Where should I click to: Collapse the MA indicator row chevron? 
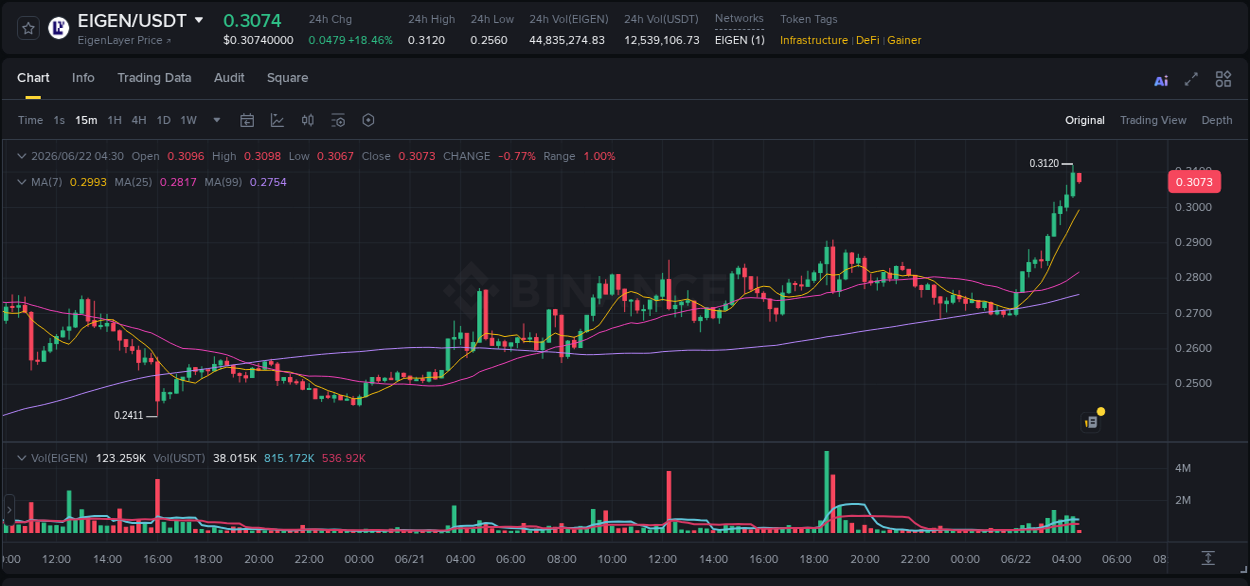coord(22,182)
